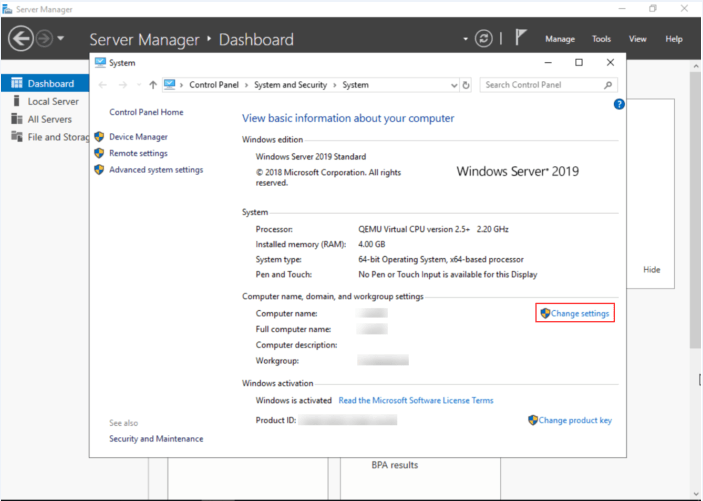Click System and Security in breadcrumb
Image resolution: width=703 pixels, height=501 pixels.
click(x=291, y=85)
